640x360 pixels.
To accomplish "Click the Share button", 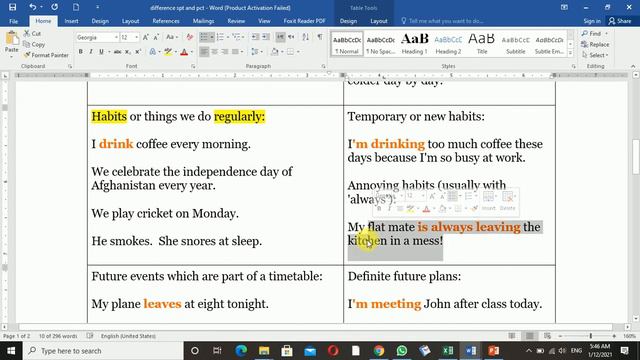I will tap(620, 21).
